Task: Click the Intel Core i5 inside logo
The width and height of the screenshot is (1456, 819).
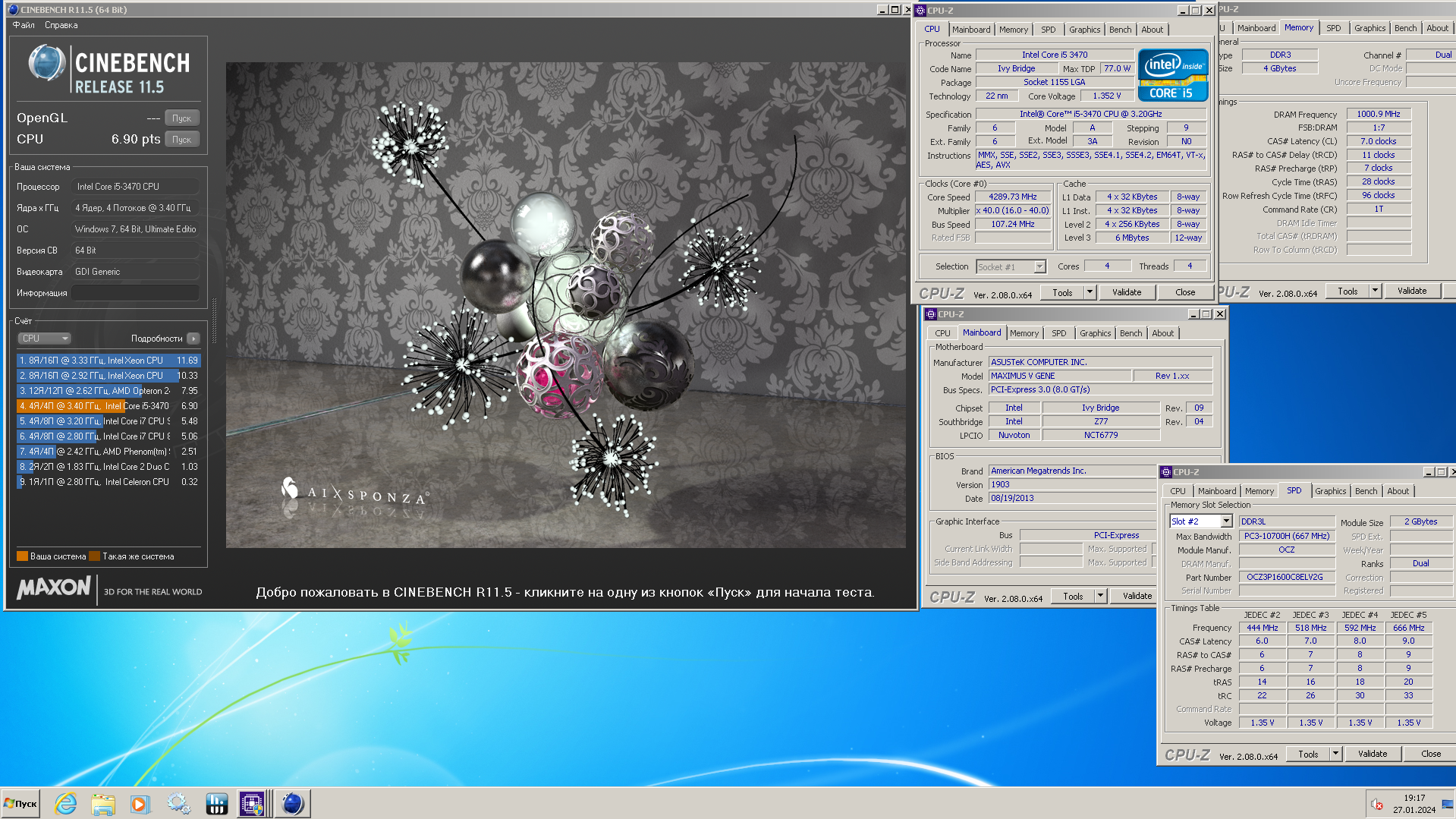Action: (x=1173, y=75)
